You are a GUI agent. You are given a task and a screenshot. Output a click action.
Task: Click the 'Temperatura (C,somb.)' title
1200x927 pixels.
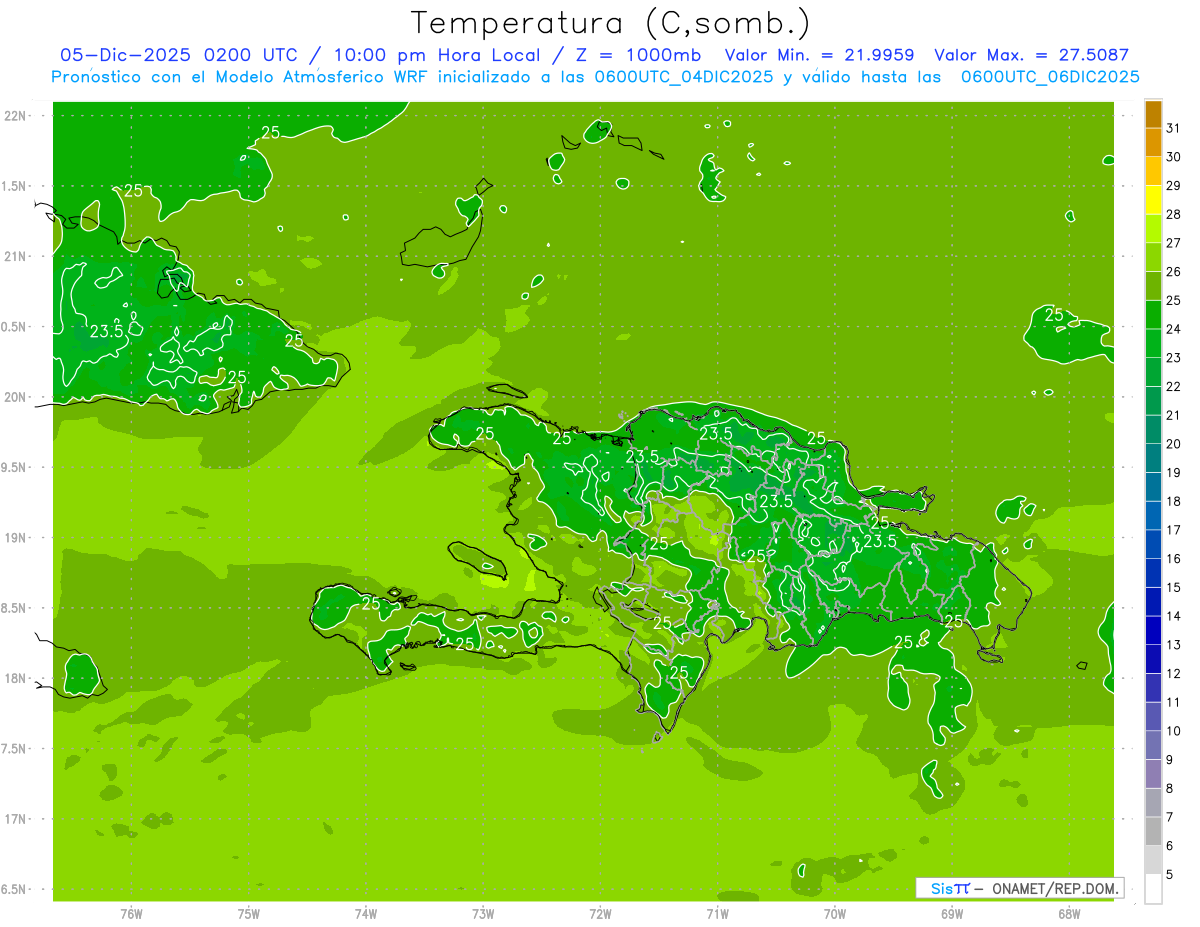tap(611, 23)
